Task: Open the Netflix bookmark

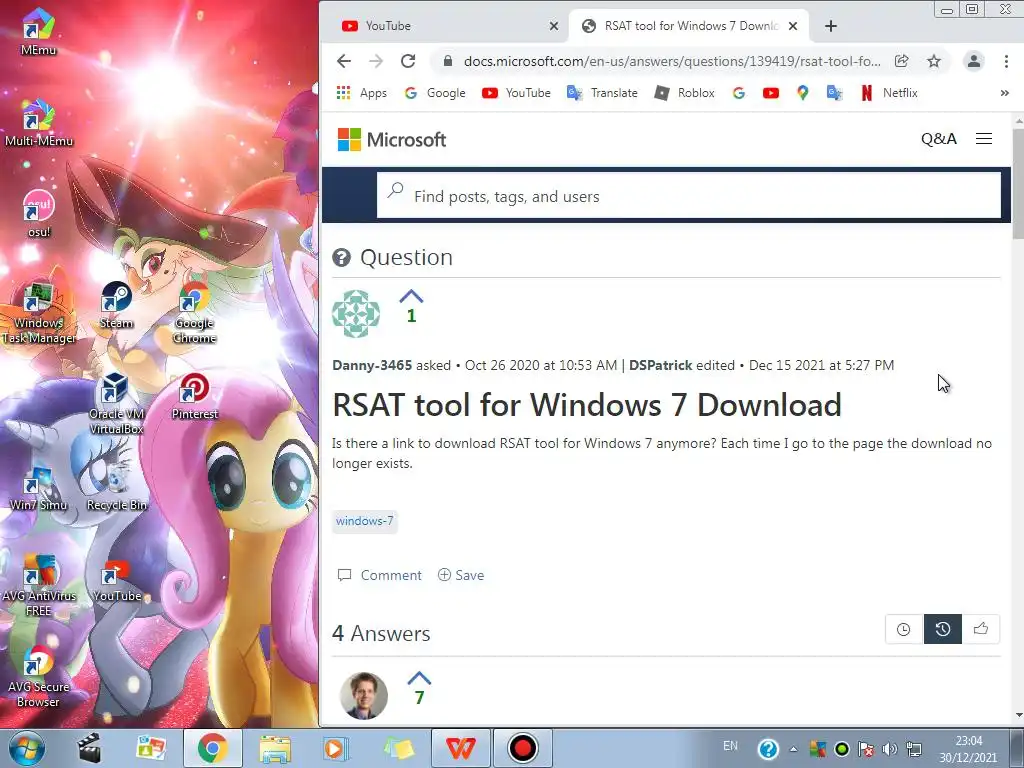Action: (889, 93)
